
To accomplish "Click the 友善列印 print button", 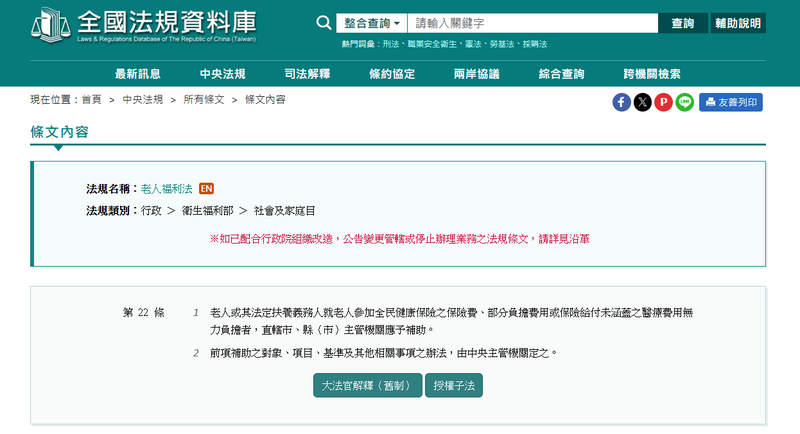I will [731, 103].
